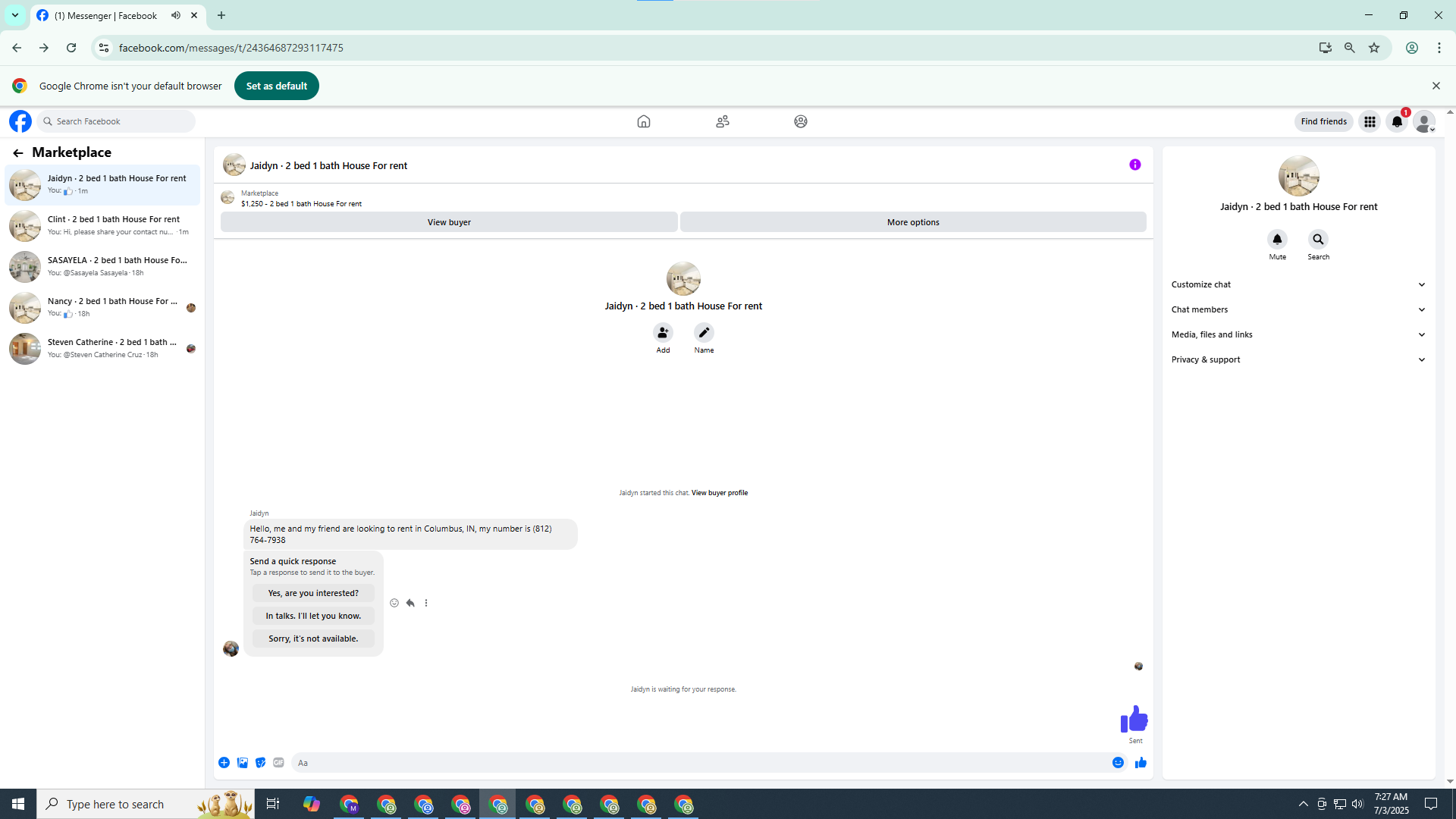The height and width of the screenshot is (819, 1456).
Task: Open emoji picker in message box
Action: [x=1118, y=763]
